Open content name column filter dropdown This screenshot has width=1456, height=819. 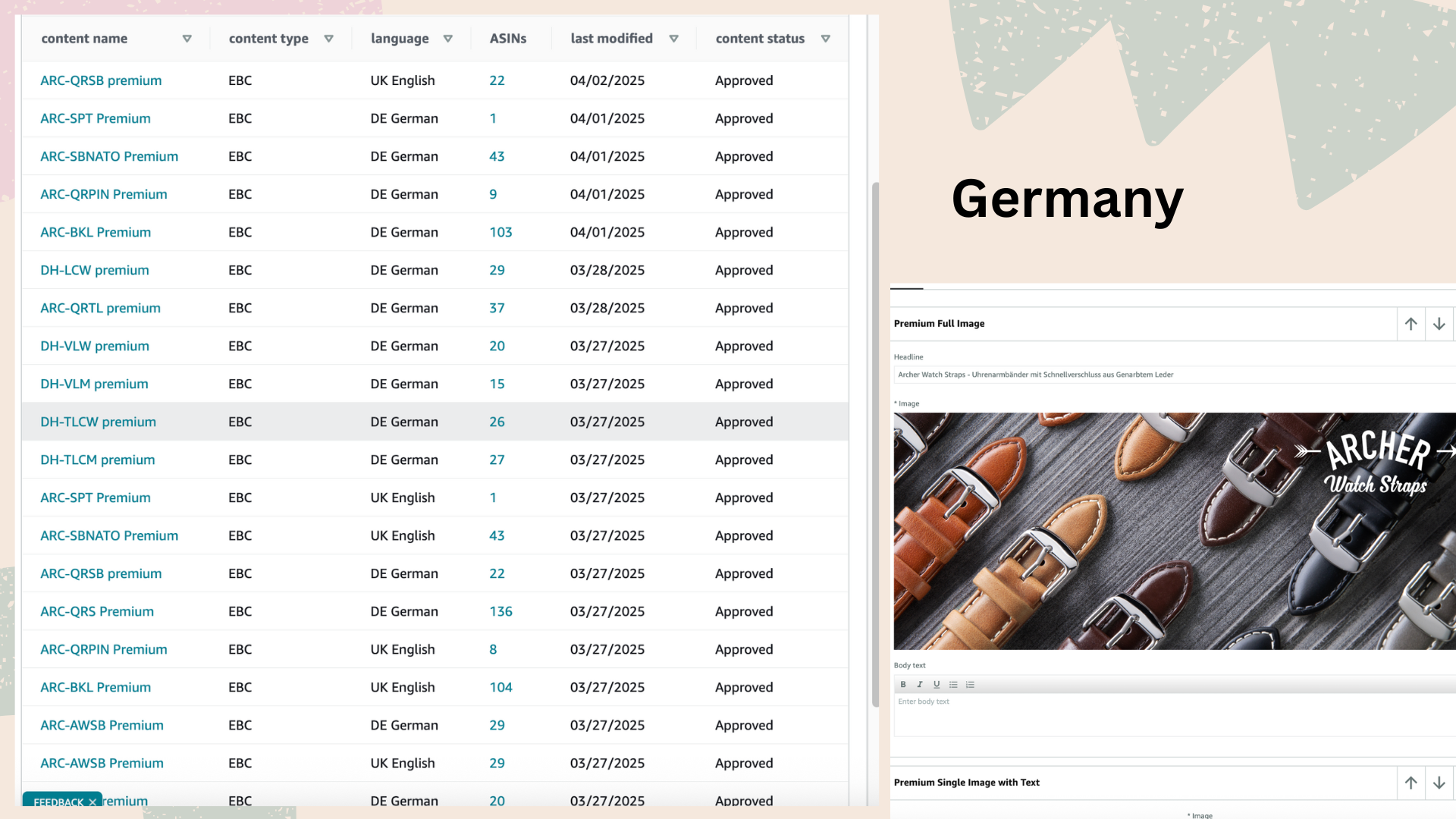(x=187, y=39)
